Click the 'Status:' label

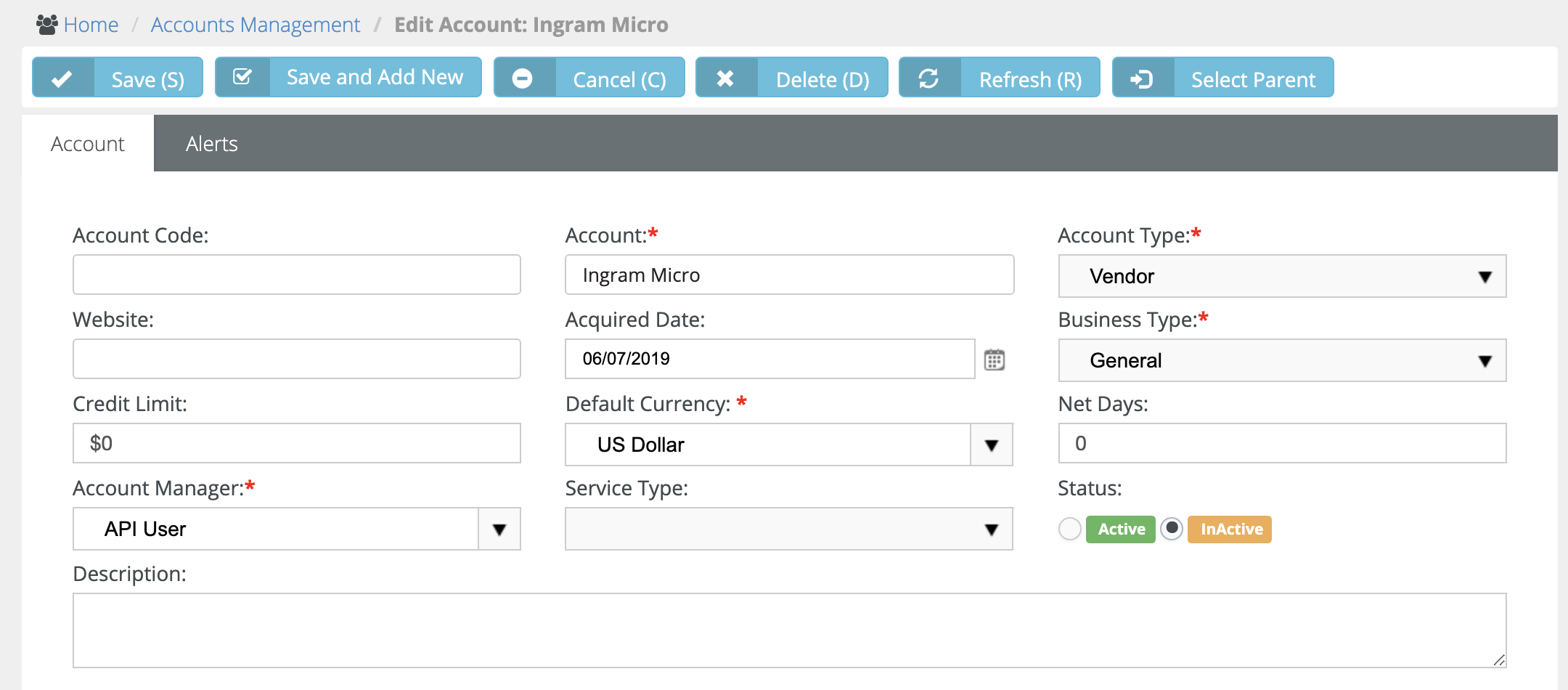click(x=1090, y=488)
